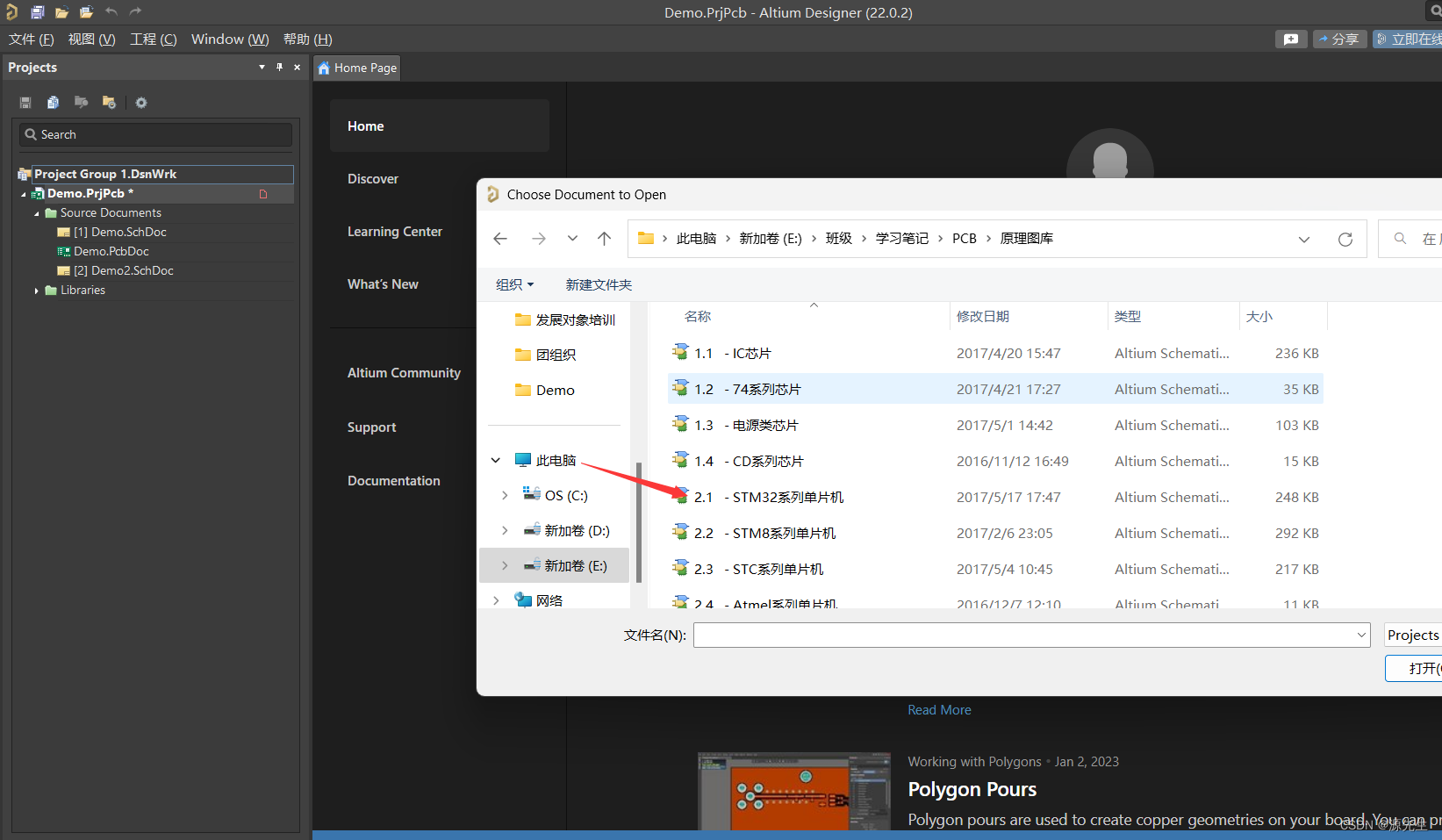Open the 组织 organize dropdown

pyautogui.click(x=515, y=284)
